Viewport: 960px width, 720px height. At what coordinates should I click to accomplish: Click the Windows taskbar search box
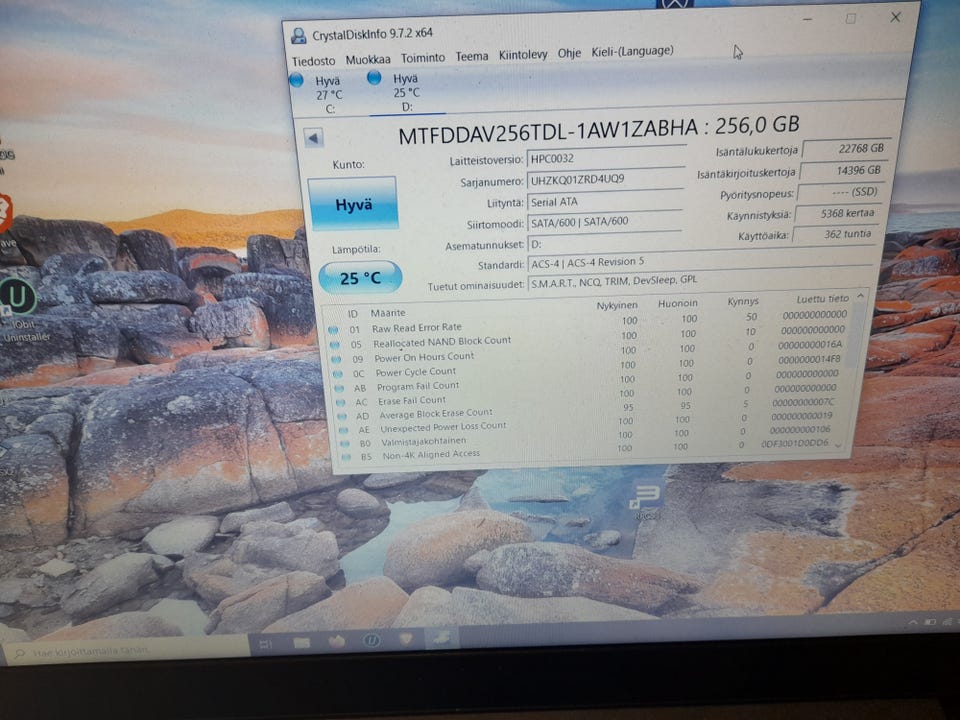click(129, 651)
